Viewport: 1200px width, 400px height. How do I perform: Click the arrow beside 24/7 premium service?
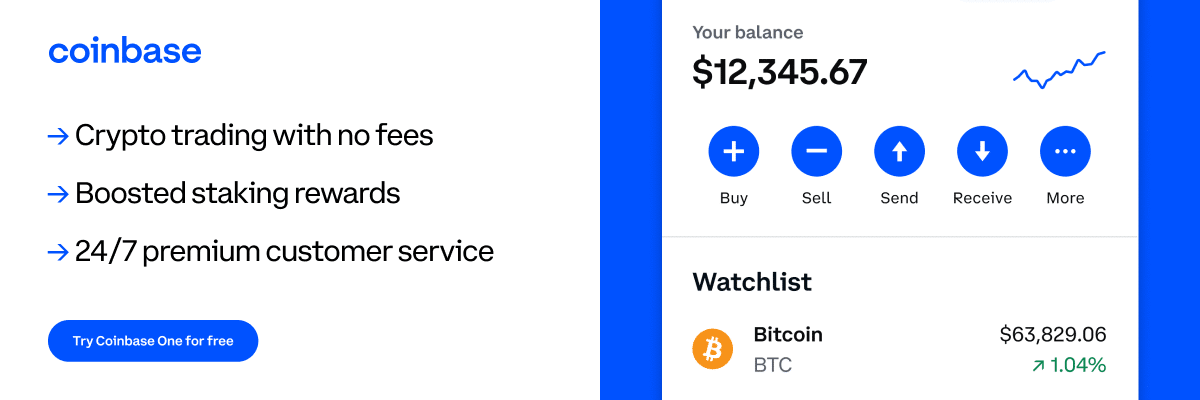pos(58,252)
